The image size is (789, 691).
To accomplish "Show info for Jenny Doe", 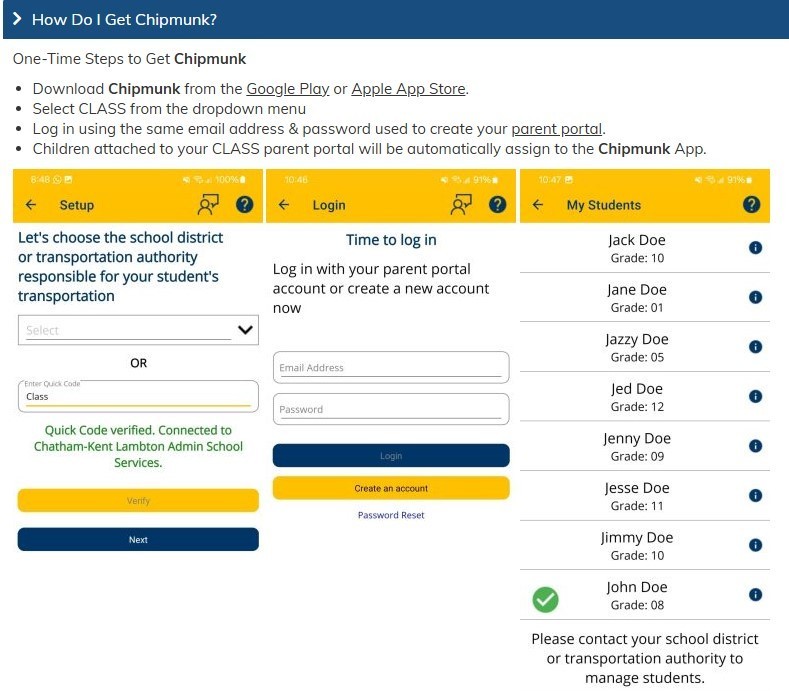I will (755, 446).
